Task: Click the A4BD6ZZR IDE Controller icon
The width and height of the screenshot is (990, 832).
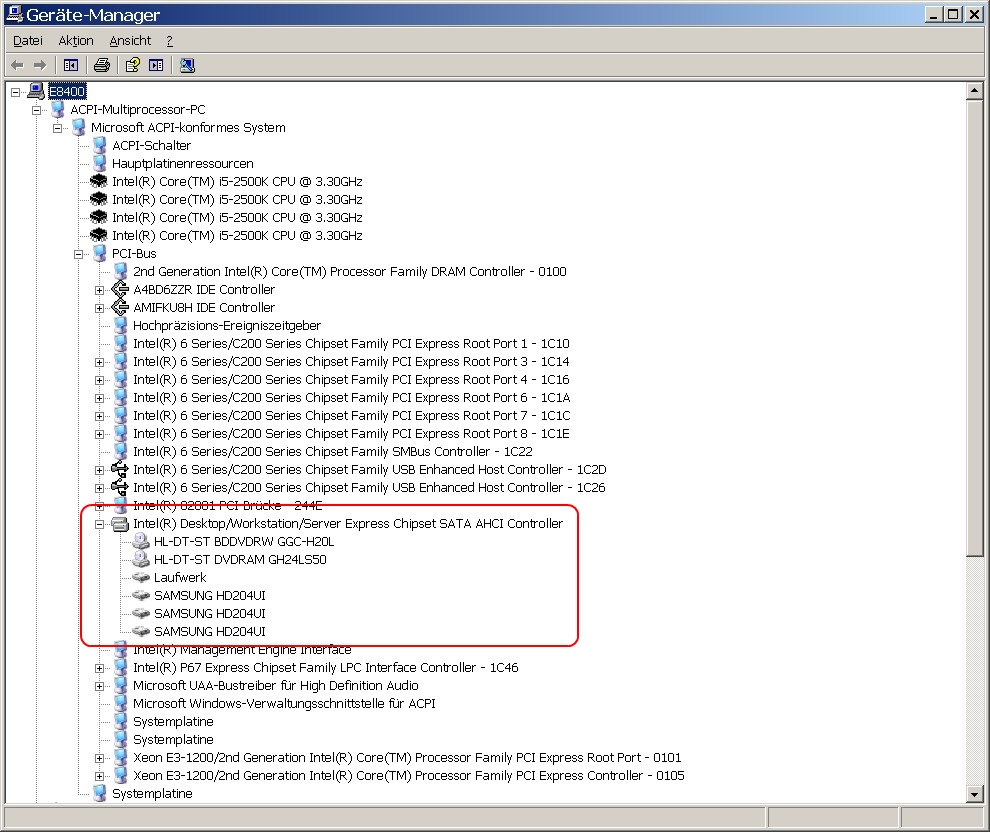Action: (120, 289)
